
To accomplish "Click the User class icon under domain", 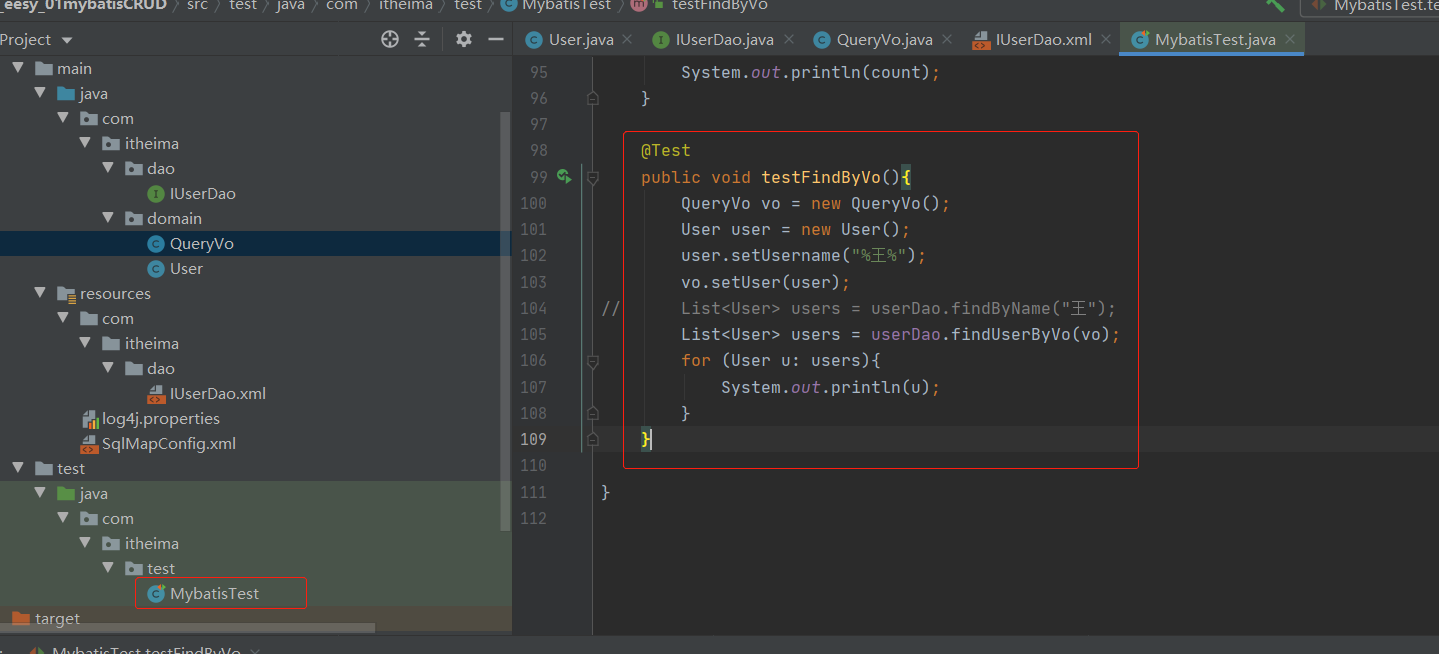I will [x=156, y=268].
